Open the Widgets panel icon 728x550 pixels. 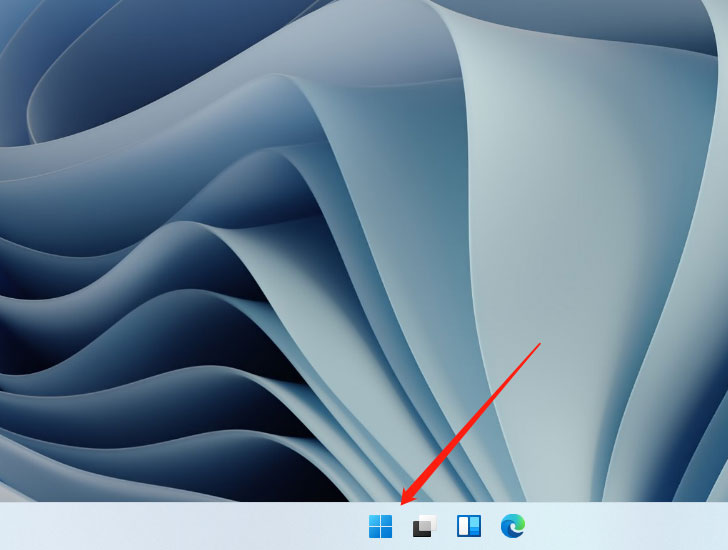pos(469,526)
